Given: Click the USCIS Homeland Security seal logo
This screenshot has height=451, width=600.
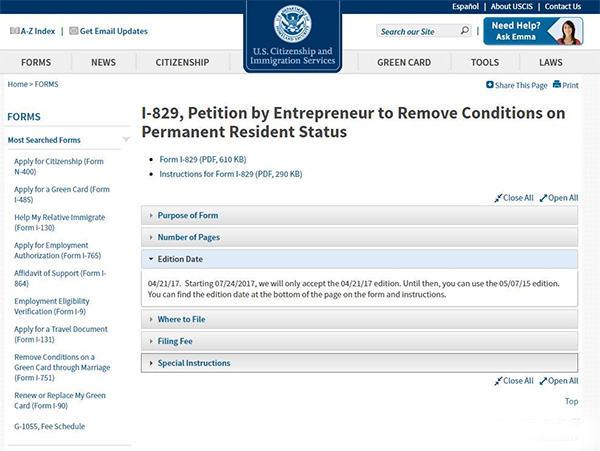Looking at the screenshot, I should pos(293,26).
